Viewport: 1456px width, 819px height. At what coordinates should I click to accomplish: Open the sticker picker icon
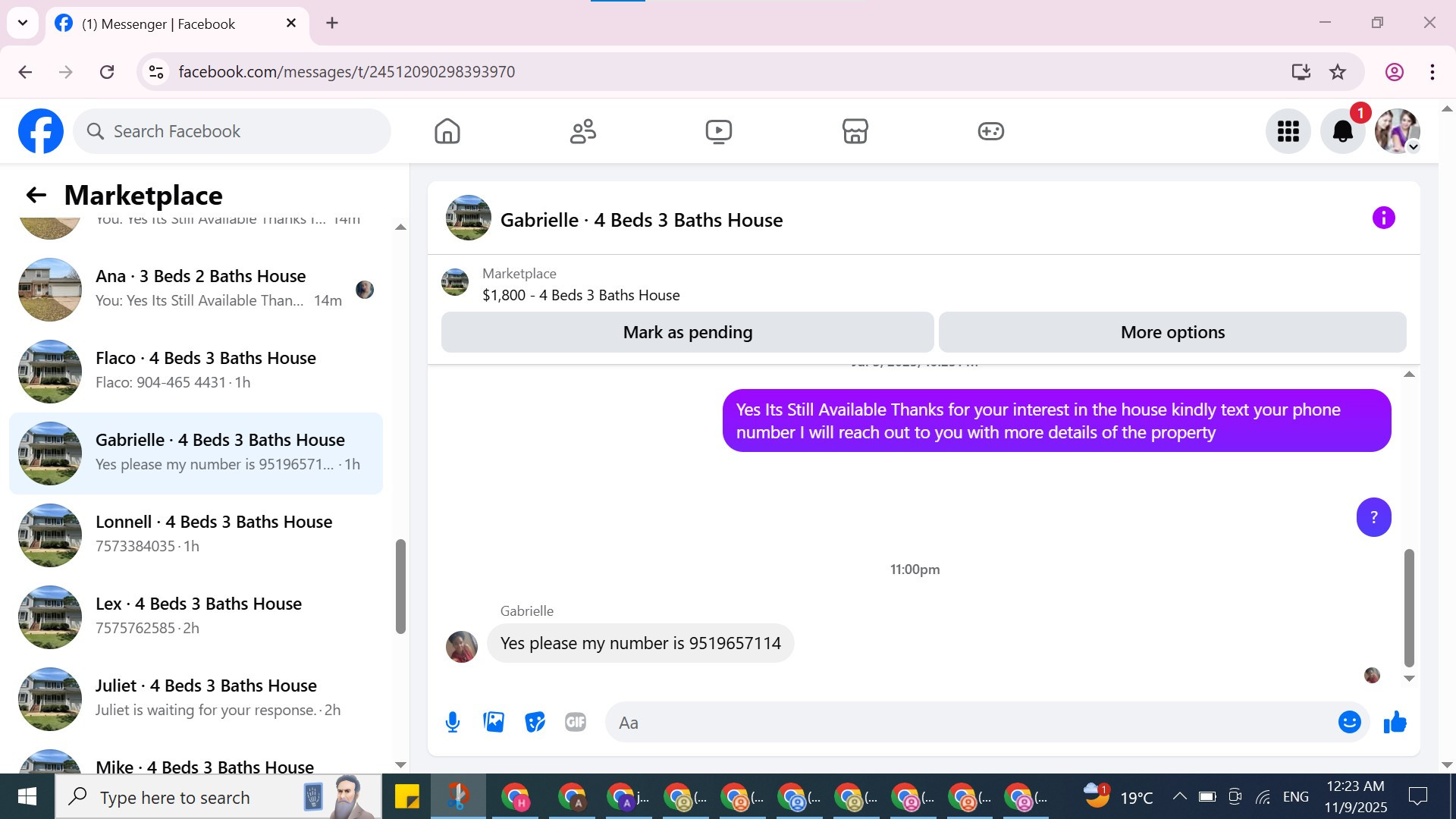click(535, 722)
